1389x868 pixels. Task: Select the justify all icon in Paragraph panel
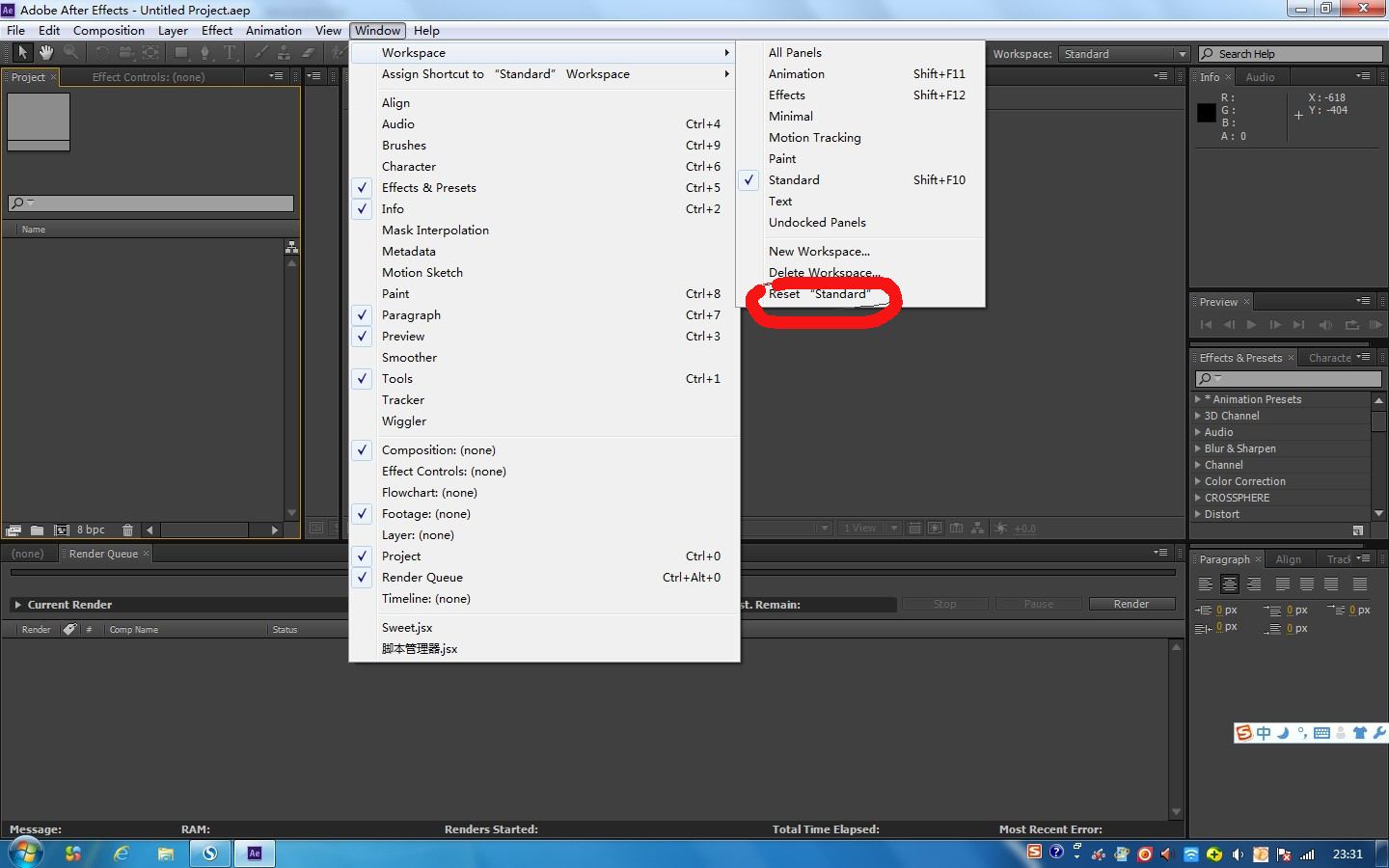(1360, 583)
